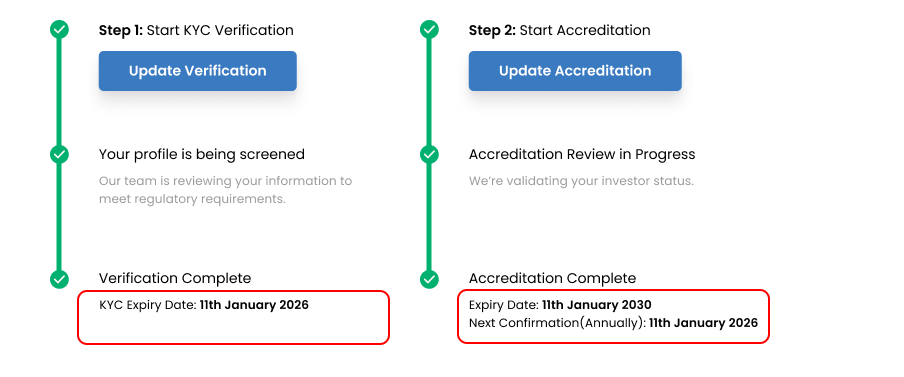
Task: Click green checkmark beside Step 2 heading
Action: pos(429,29)
